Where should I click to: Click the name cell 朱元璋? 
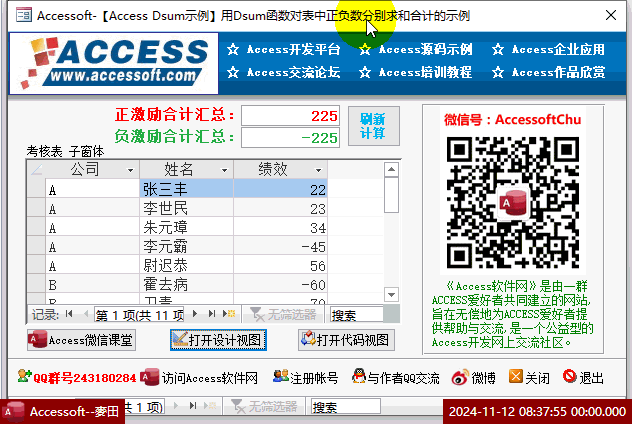click(x=187, y=227)
